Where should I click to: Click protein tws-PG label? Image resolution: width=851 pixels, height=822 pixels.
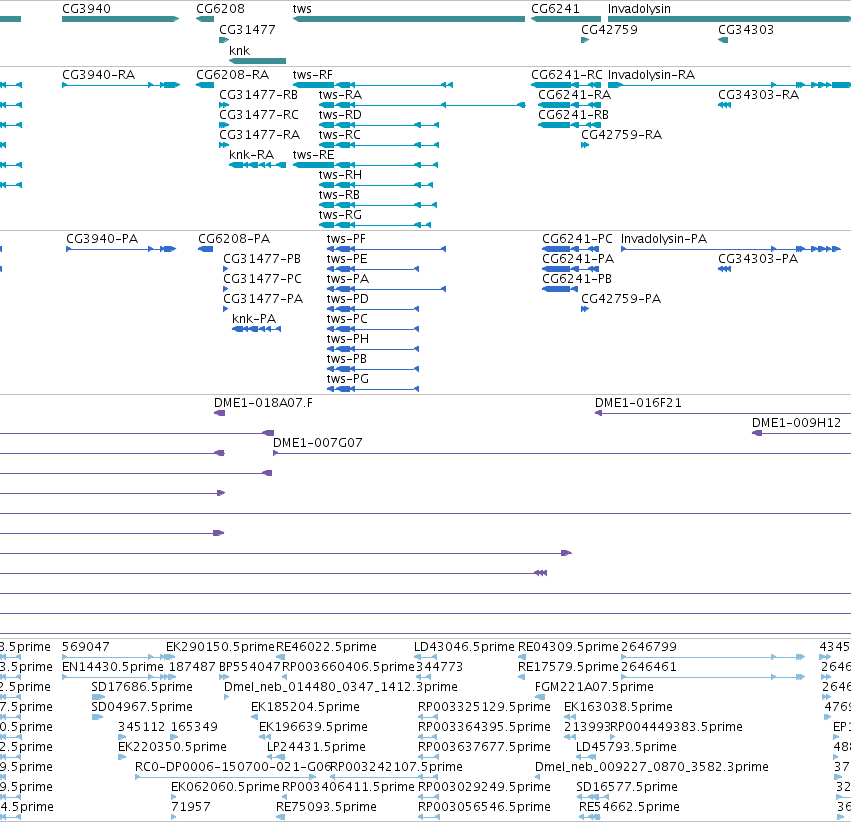coord(348,379)
